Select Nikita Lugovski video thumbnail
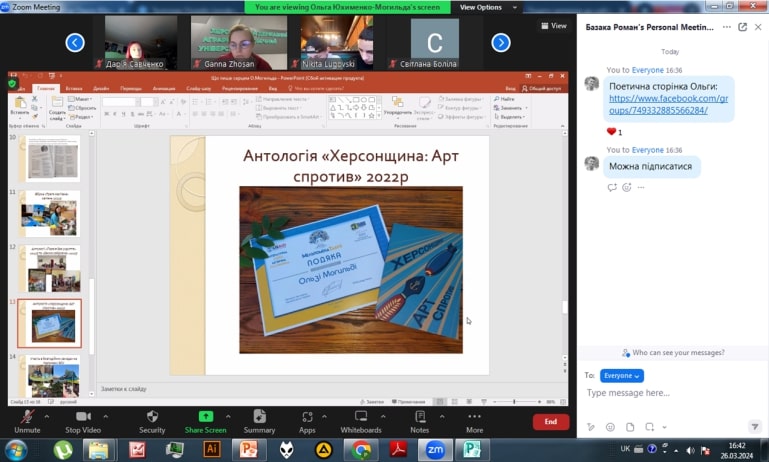 pos(336,42)
